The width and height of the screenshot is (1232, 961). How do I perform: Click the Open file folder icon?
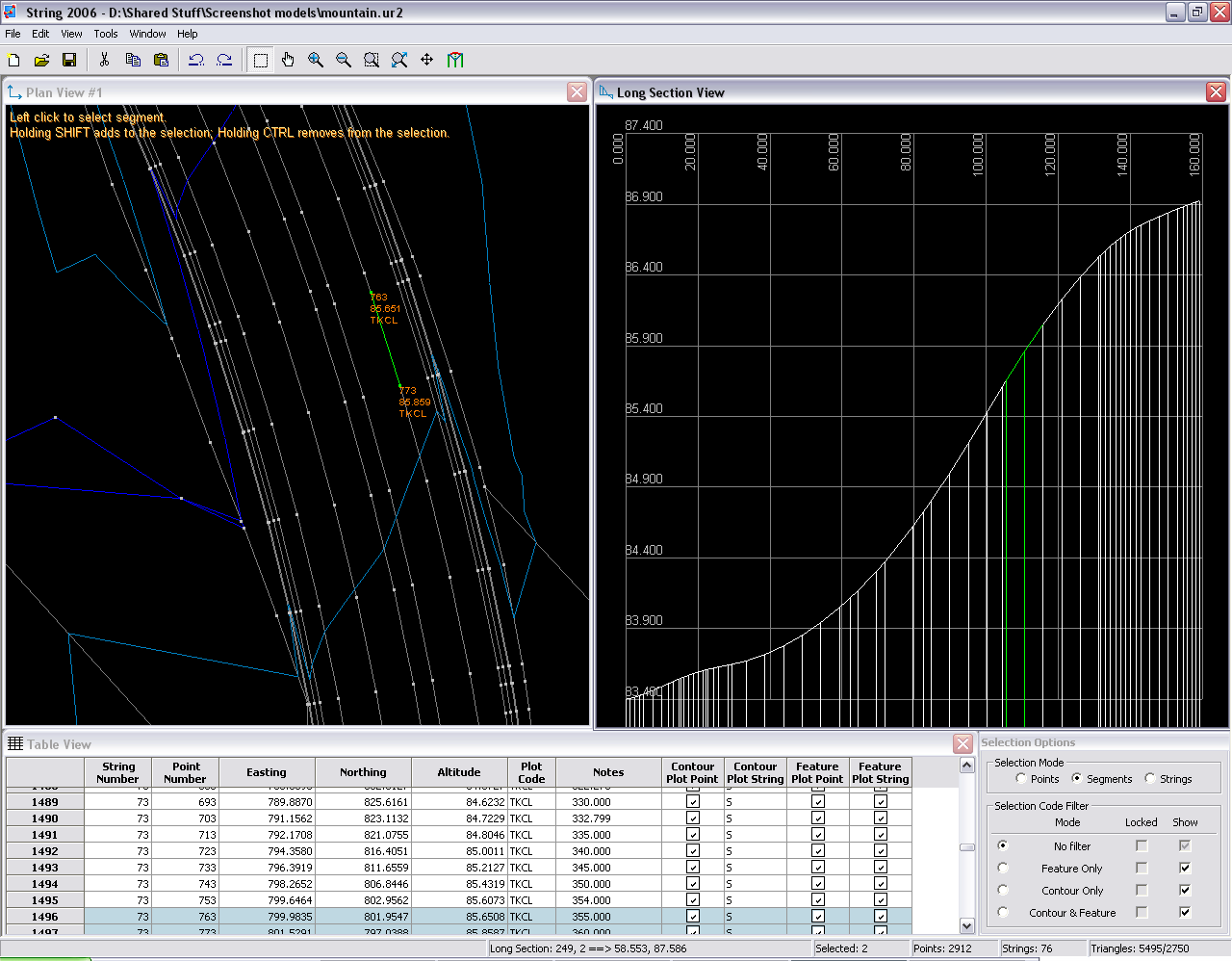click(x=41, y=60)
